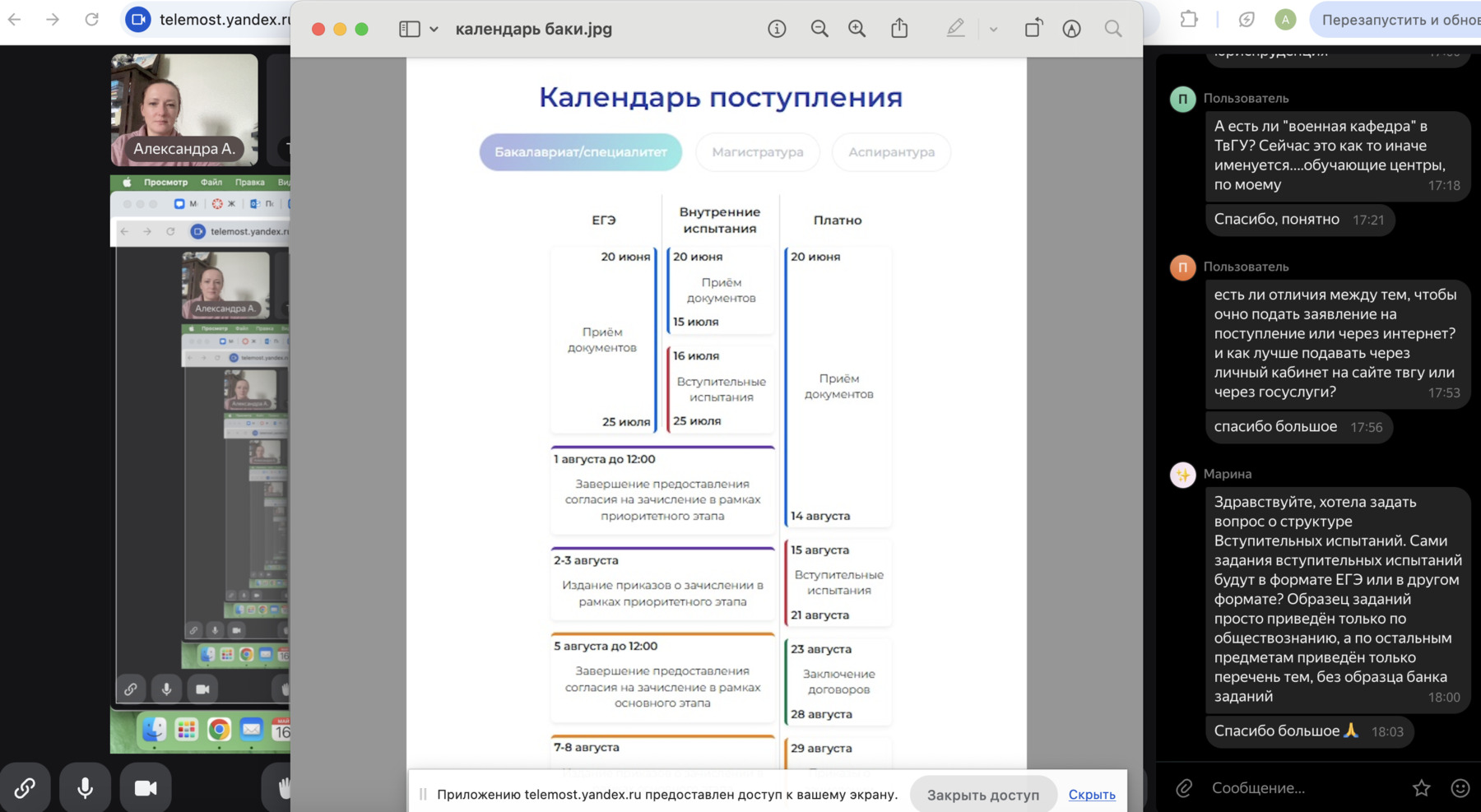Click the Telemost site icon in address bar
1481x812 pixels.
138,19
